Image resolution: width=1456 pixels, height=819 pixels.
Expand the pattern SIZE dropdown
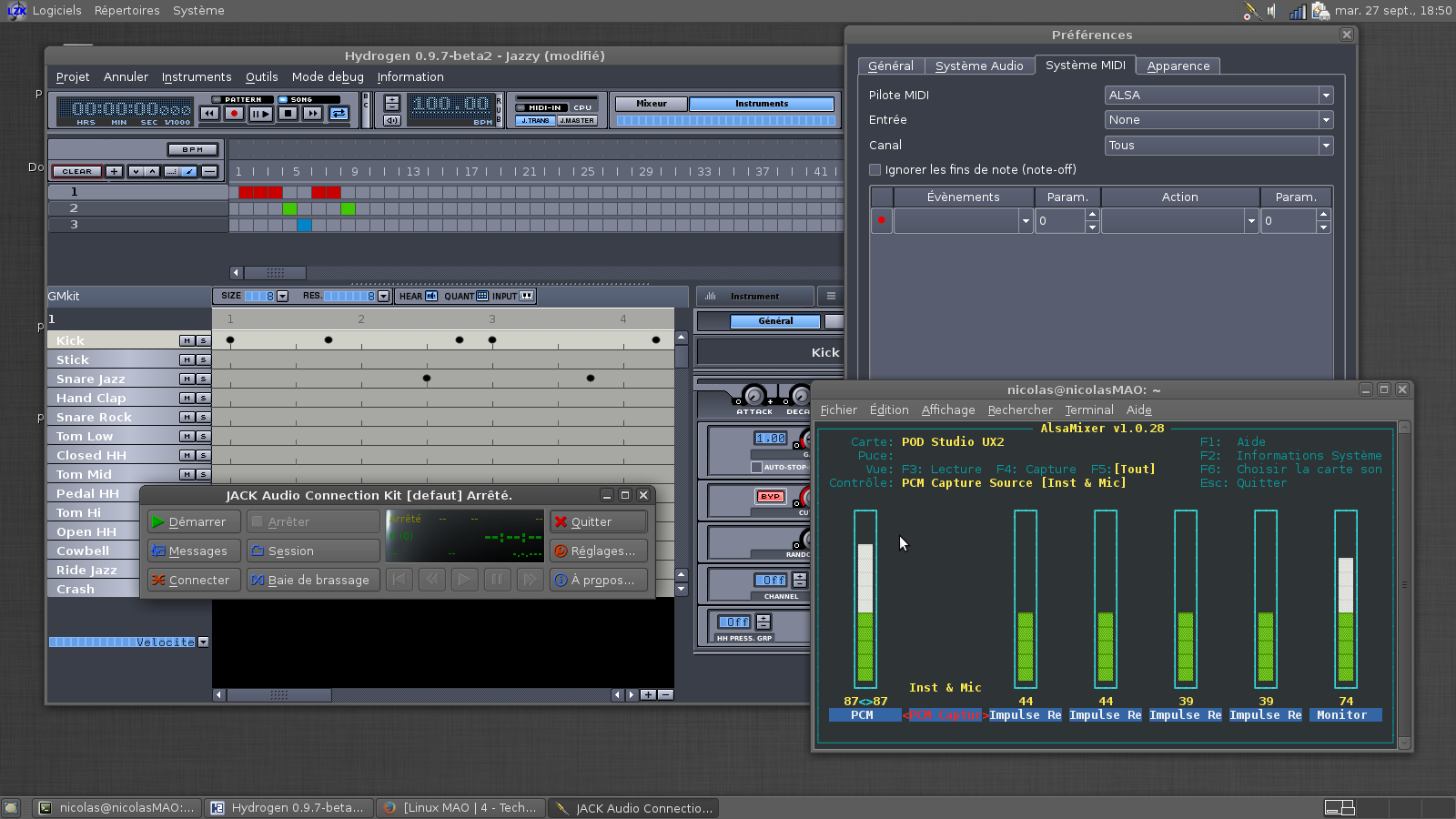tap(282, 297)
